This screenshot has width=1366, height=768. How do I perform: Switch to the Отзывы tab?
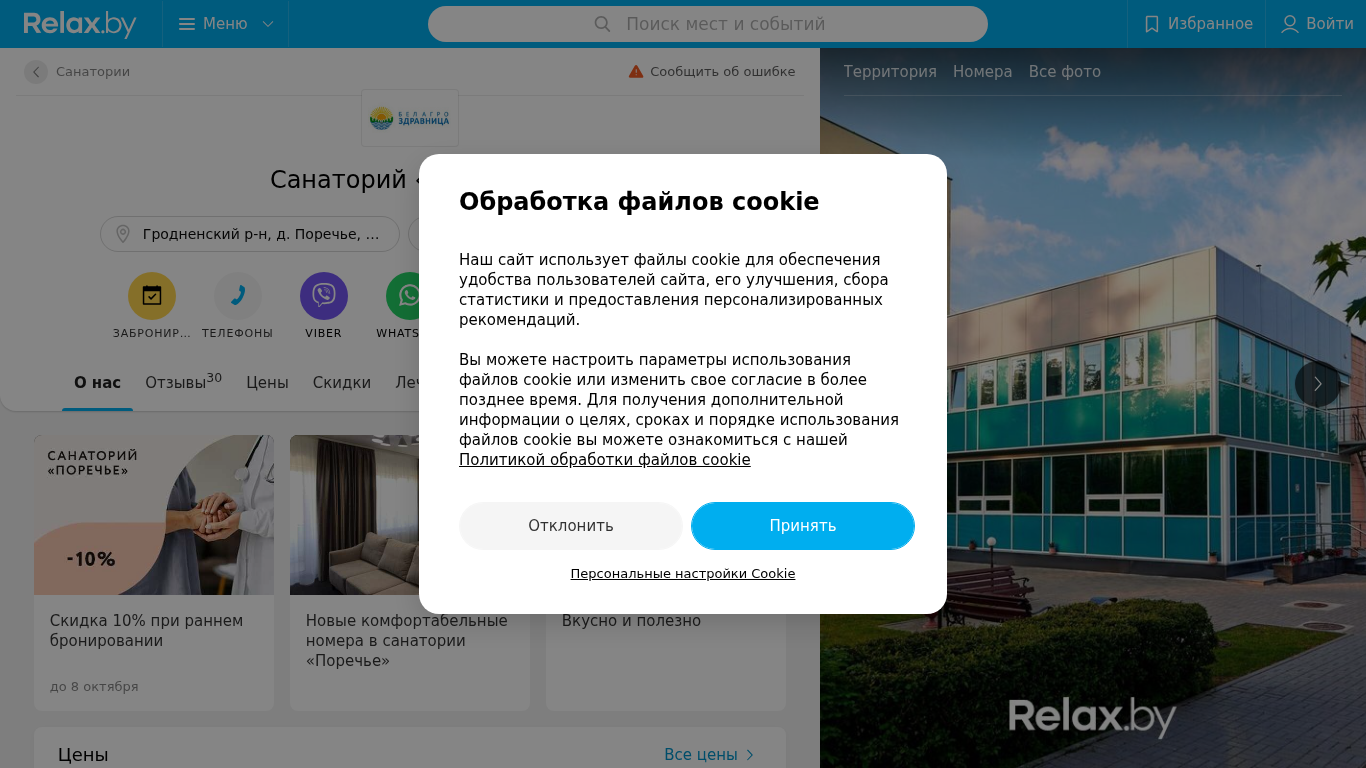pyautogui.click(x=183, y=382)
